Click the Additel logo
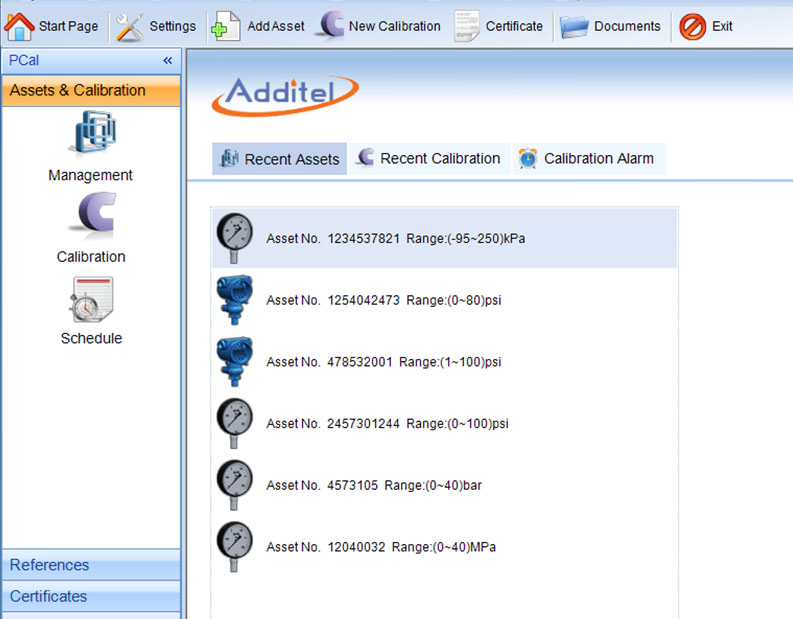The height and width of the screenshot is (619, 793). tap(285, 95)
